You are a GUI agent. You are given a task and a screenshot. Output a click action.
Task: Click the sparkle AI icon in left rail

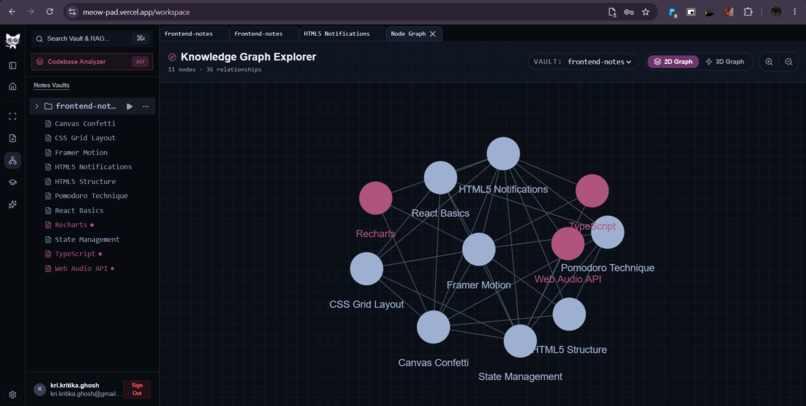[x=13, y=205]
